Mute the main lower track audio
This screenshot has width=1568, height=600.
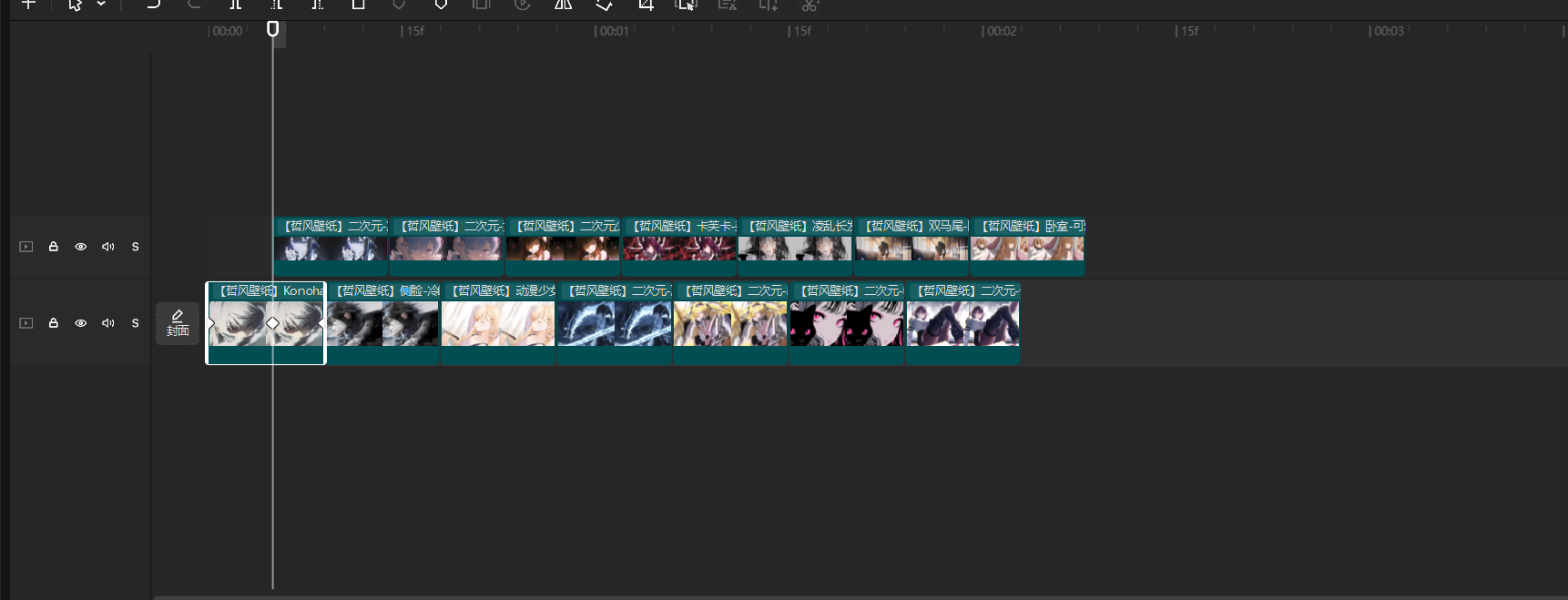(108, 323)
